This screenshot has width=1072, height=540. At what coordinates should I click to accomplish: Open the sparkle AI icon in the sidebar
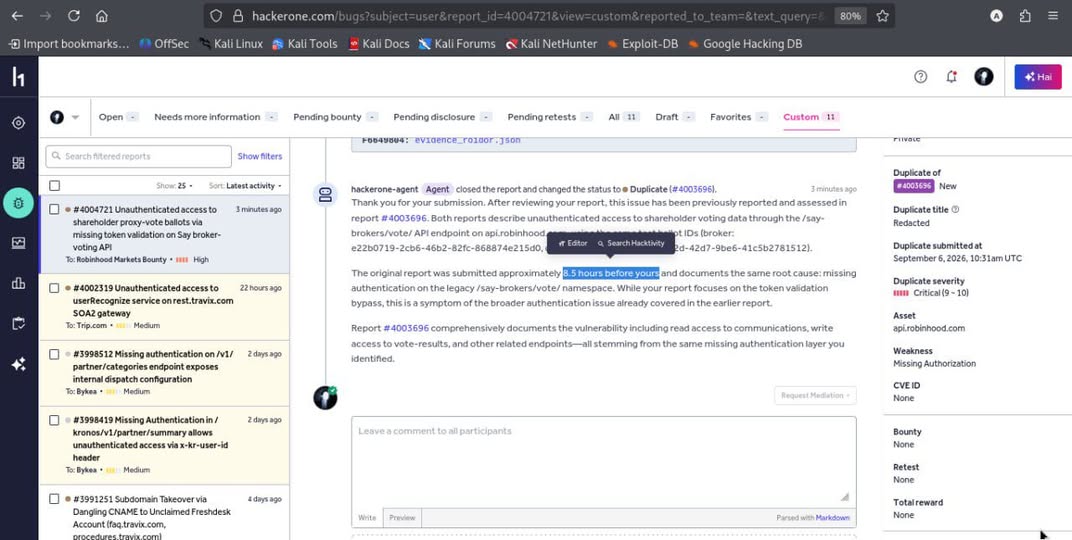coord(18,364)
